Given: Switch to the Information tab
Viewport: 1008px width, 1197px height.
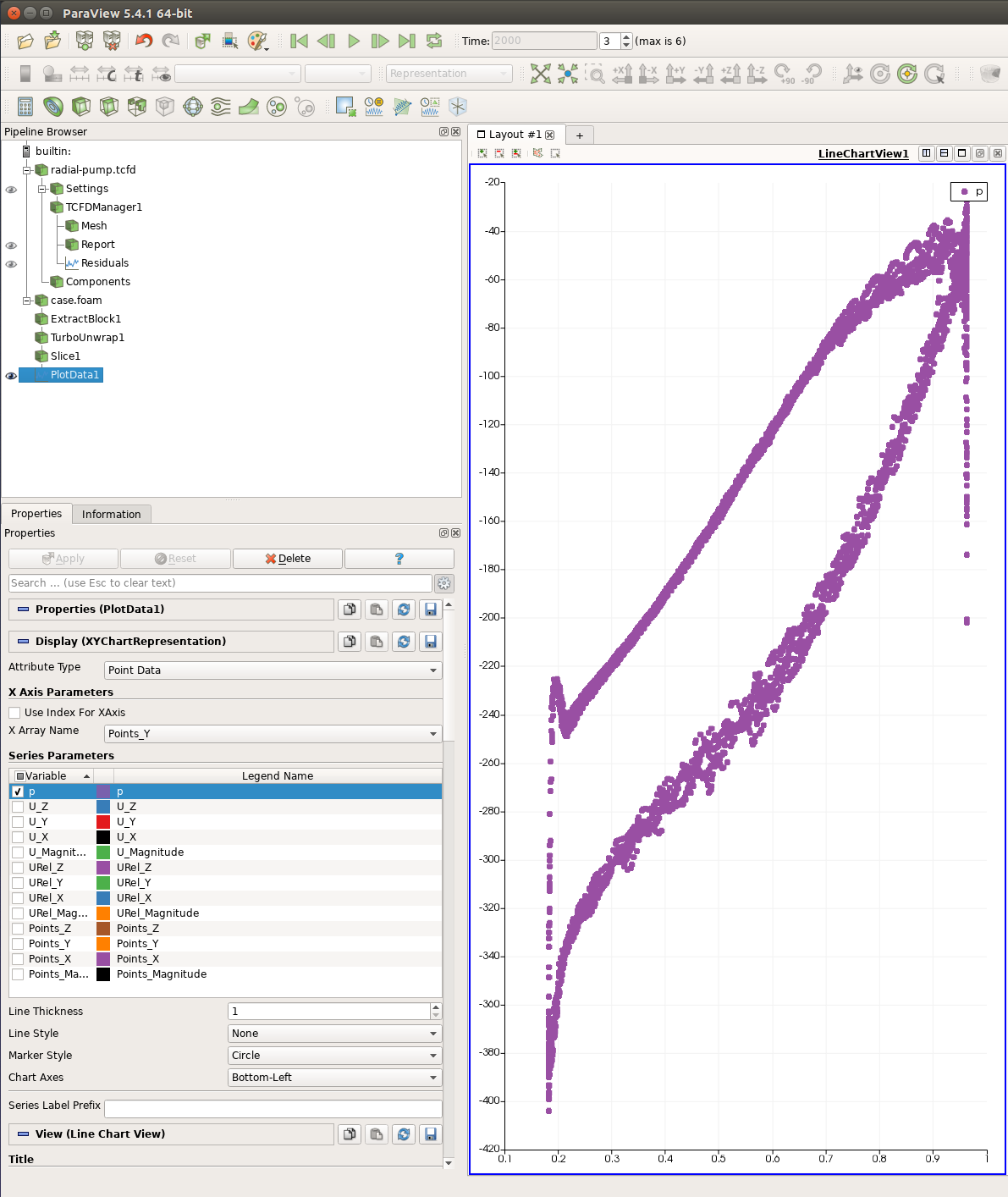Looking at the screenshot, I should point(111,515).
